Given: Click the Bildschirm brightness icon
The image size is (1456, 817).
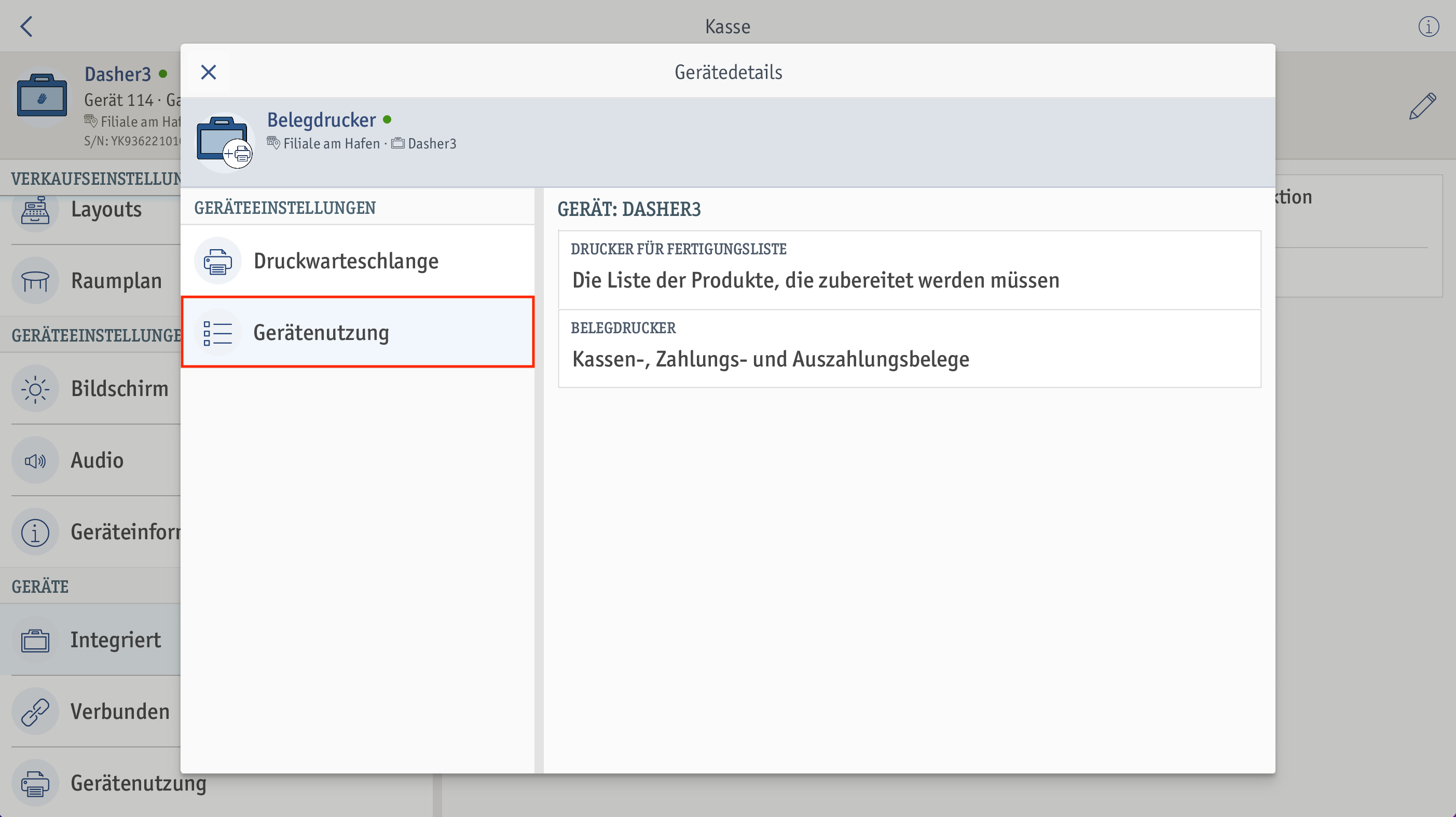Looking at the screenshot, I should (35, 389).
